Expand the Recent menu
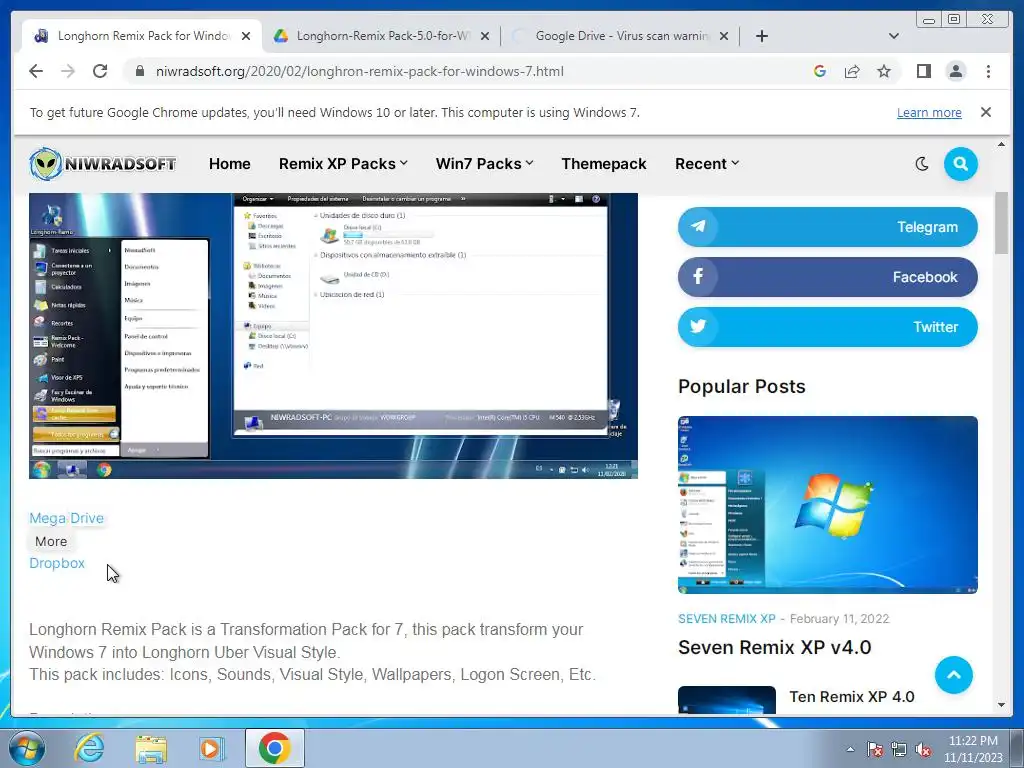1024x768 pixels. pos(707,164)
